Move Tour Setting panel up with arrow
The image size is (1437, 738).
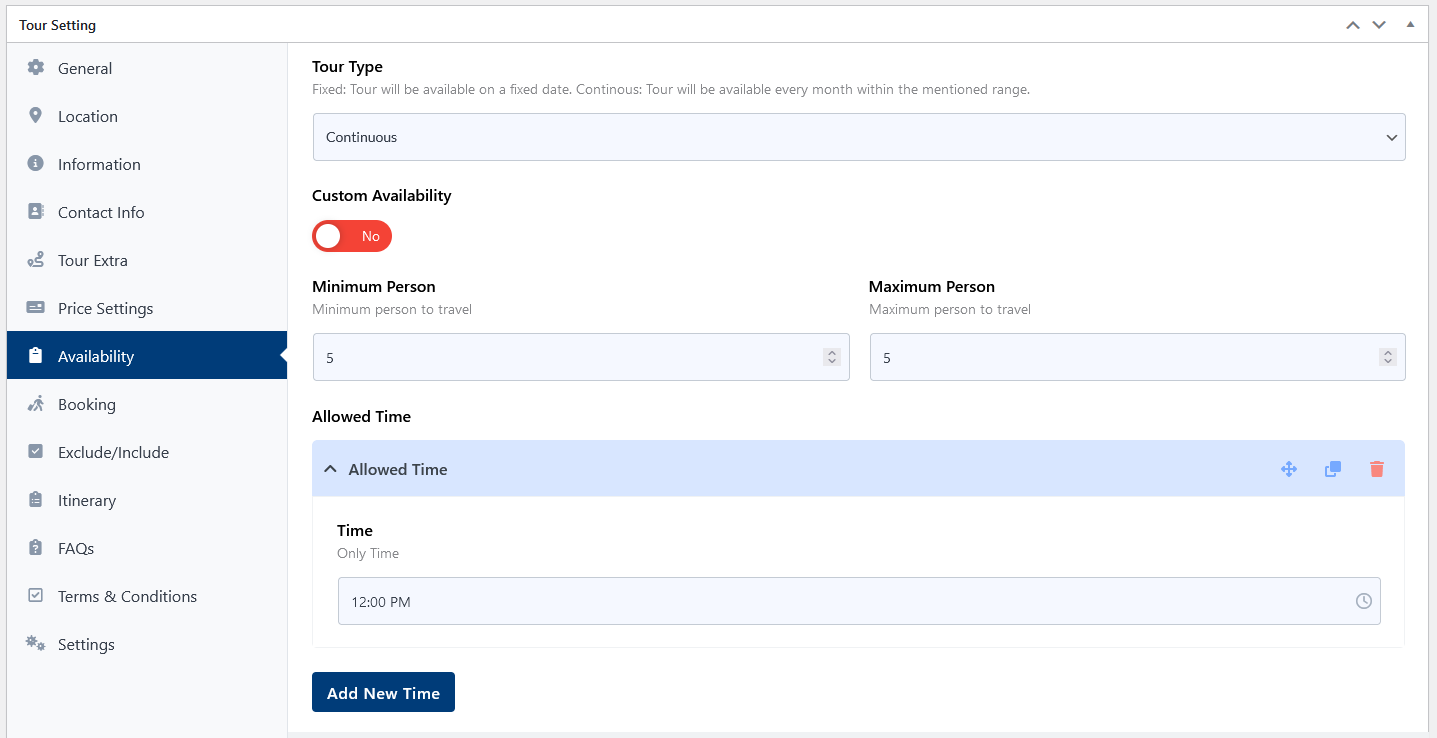[x=1353, y=25]
